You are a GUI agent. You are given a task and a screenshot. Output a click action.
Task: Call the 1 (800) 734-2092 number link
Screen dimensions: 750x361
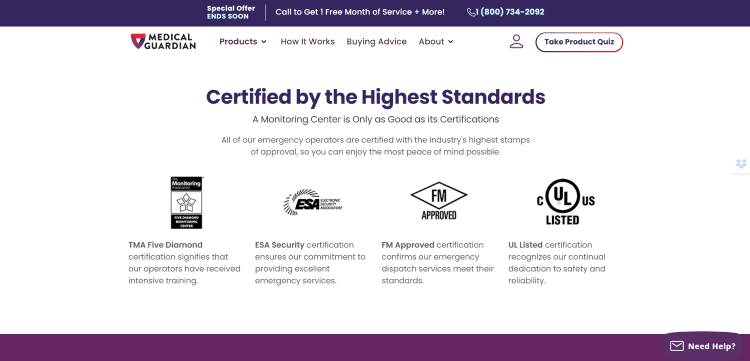click(509, 12)
